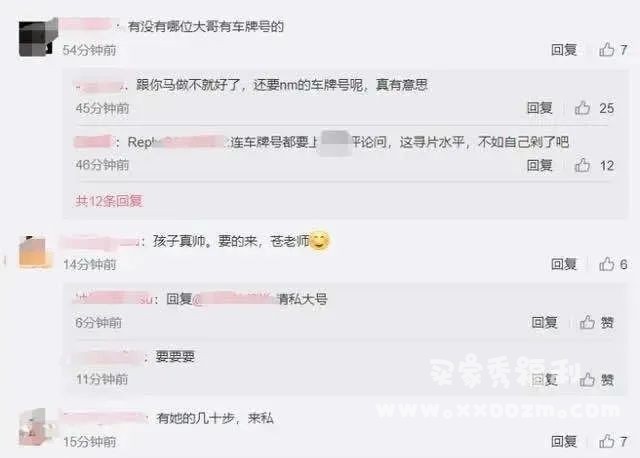Like the reply showing 12 likes
Image resolution: width=640 pixels, height=458 pixels.
coord(582,165)
